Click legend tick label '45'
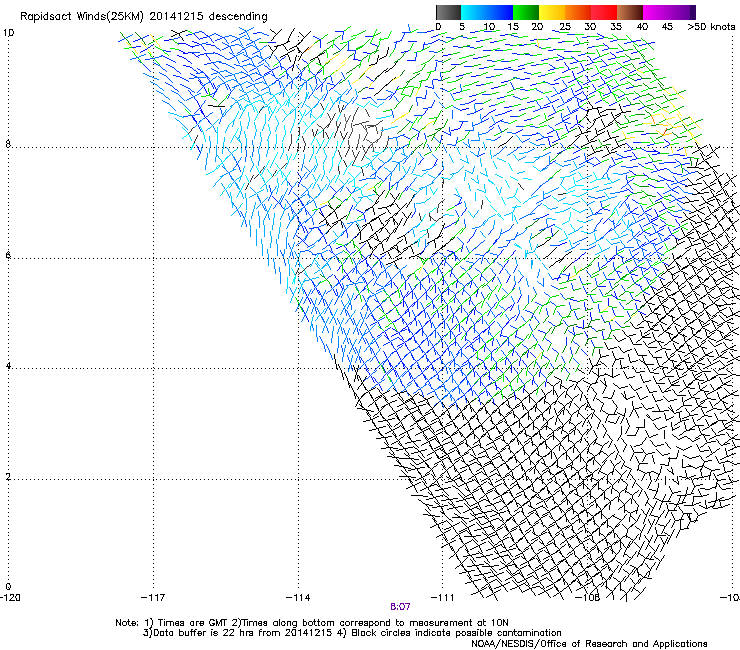740x650 pixels. (667, 27)
